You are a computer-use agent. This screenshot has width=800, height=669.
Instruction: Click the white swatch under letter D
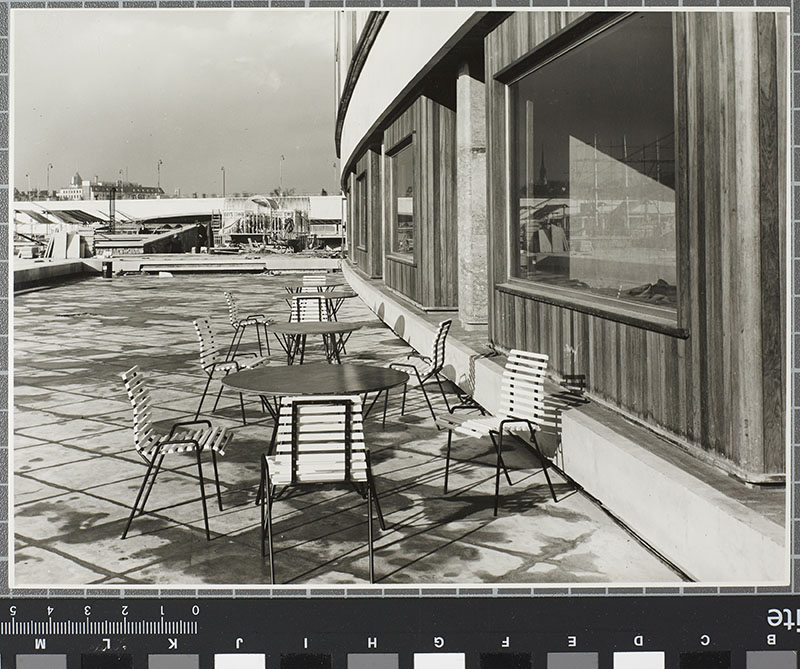pyautogui.click(x=638, y=660)
